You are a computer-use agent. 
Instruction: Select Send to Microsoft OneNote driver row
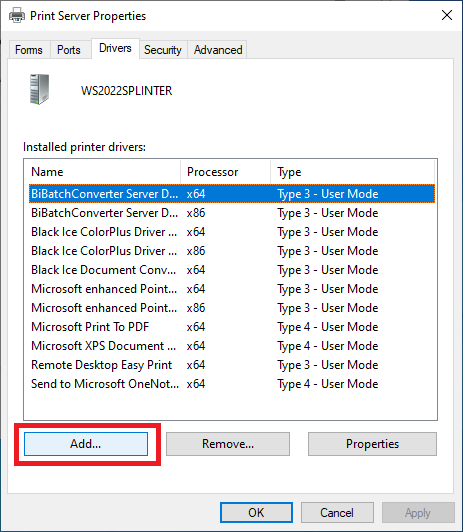click(232, 384)
